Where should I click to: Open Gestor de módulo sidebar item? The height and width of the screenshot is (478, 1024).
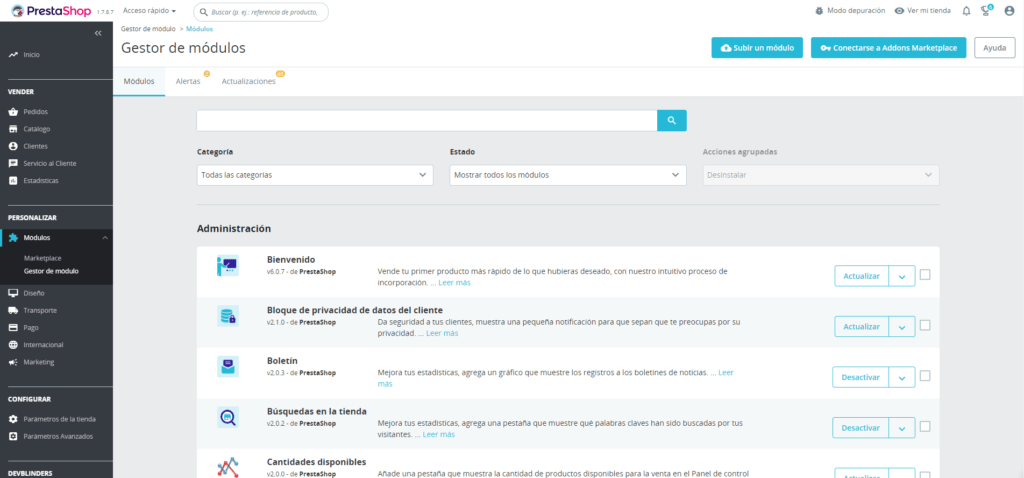51,271
